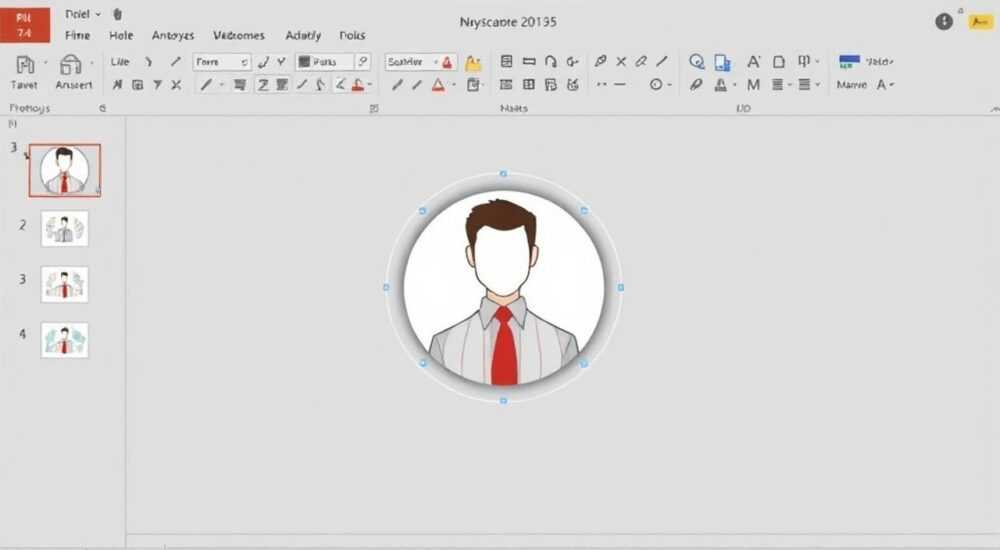Click the yellow button in top-right corner
The height and width of the screenshot is (550, 1000).
979,22
